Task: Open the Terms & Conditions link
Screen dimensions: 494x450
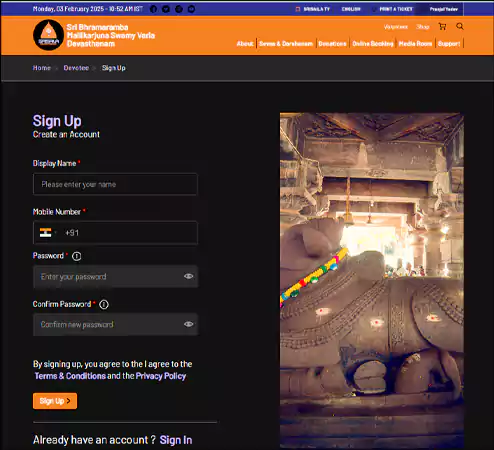Action: (x=70, y=376)
